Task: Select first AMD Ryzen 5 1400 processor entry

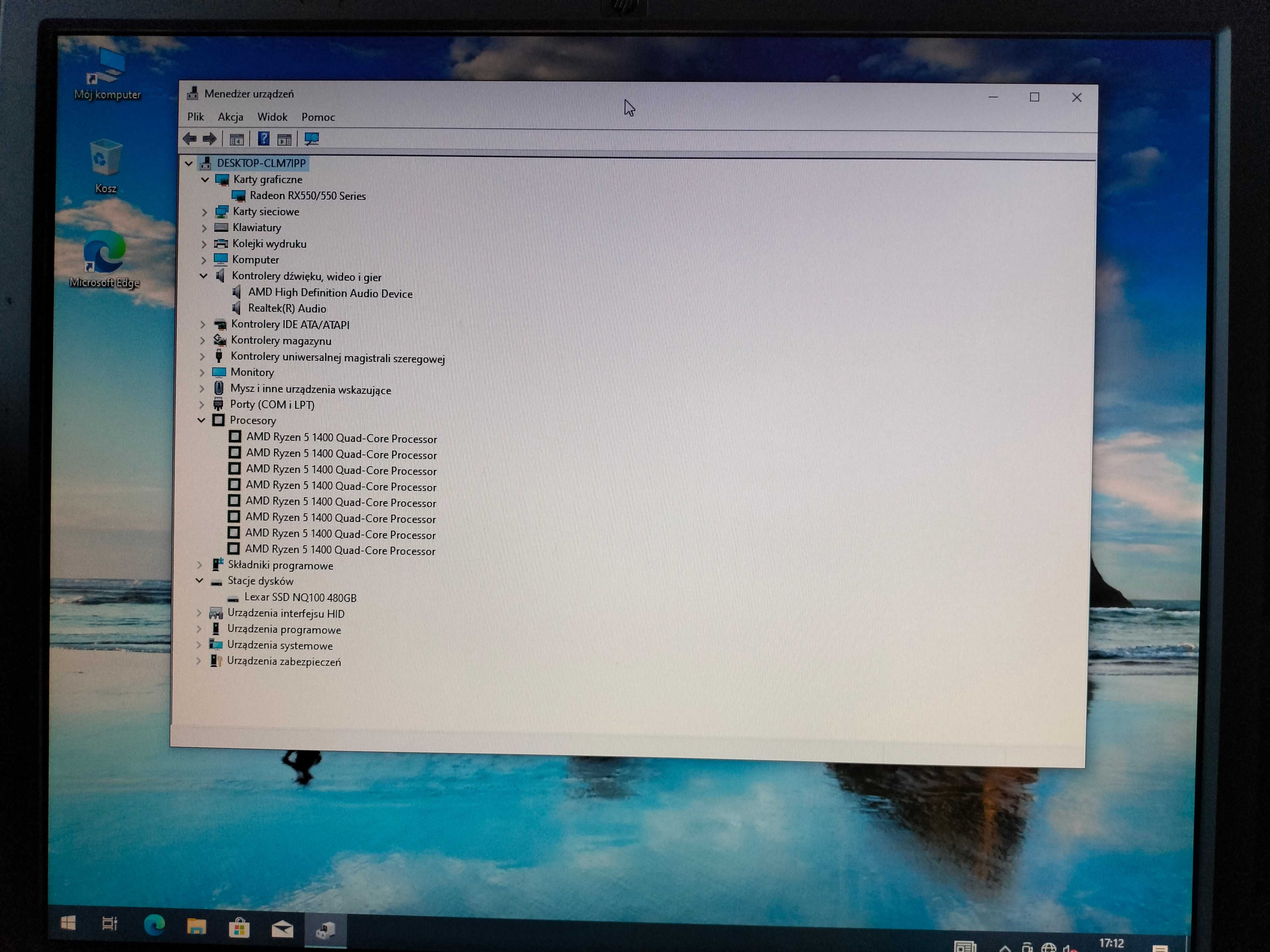Action: pos(342,438)
